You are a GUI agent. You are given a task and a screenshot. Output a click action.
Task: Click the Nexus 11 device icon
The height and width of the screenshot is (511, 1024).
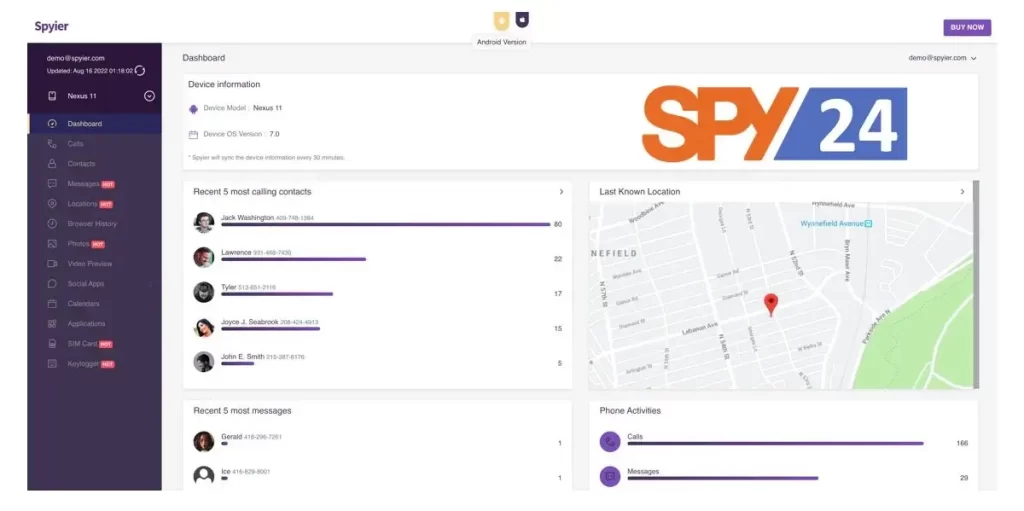point(52,96)
